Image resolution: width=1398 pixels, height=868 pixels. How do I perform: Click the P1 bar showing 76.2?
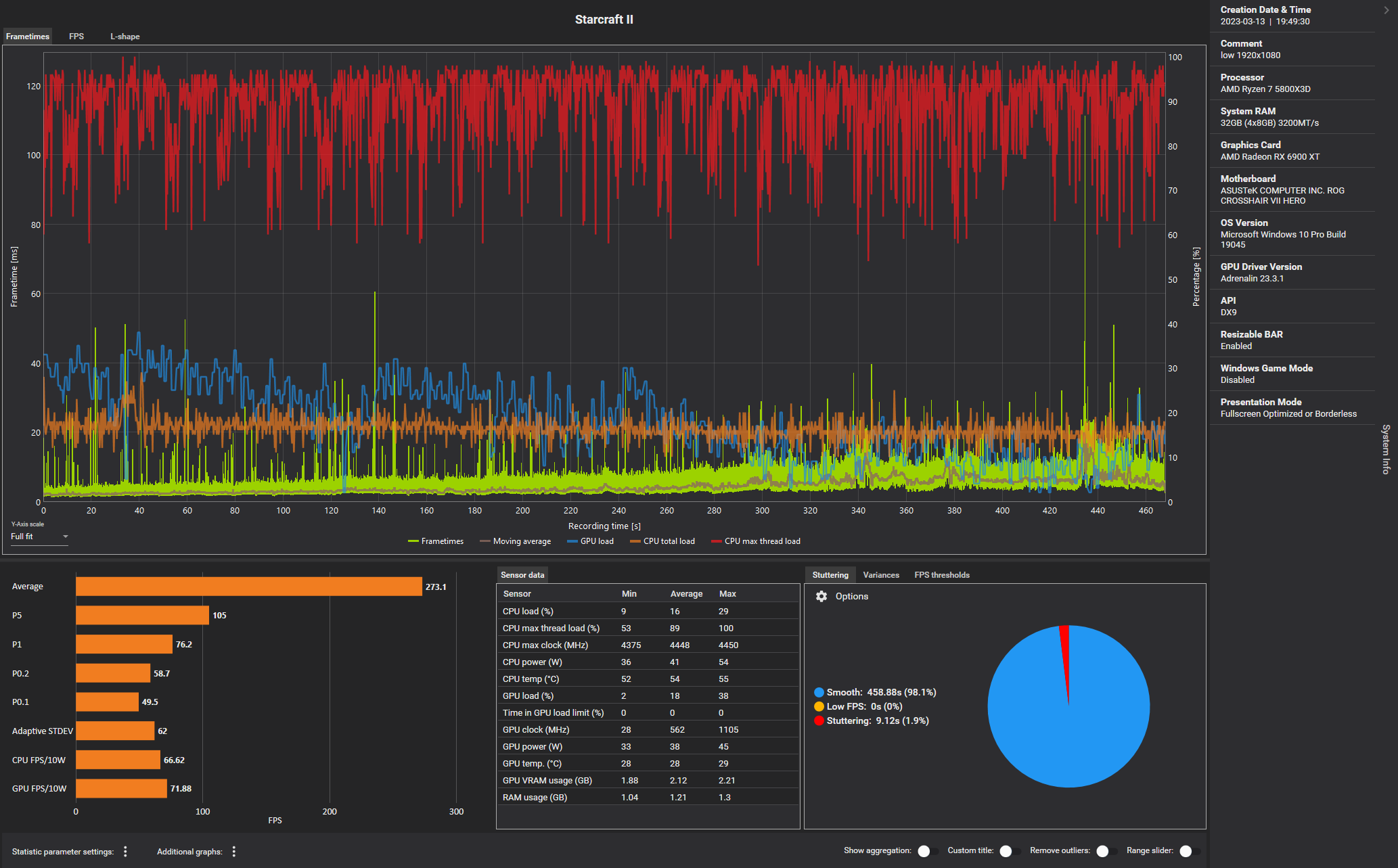tap(124, 644)
